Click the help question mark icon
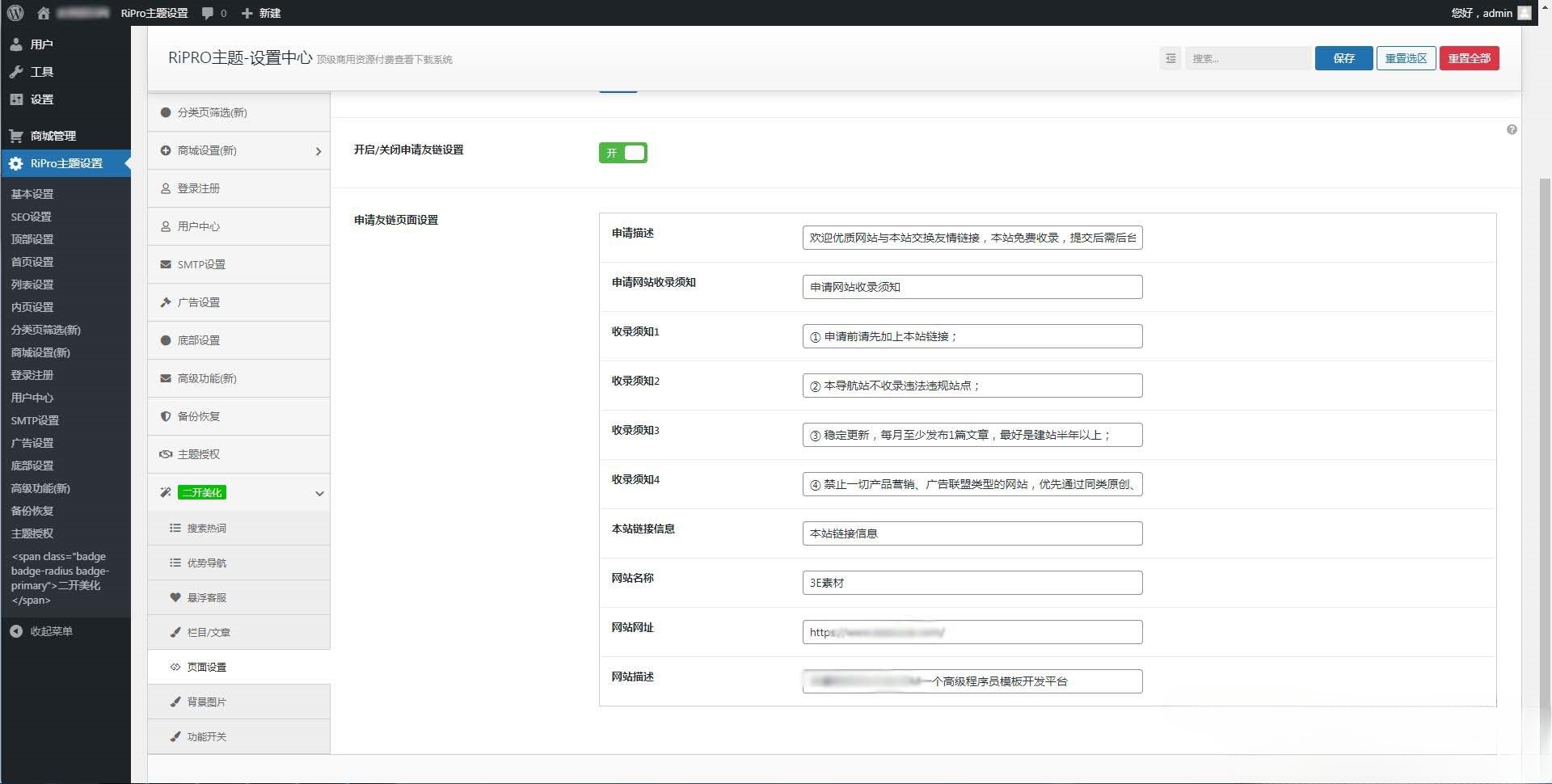This screenshot has width=1552, height=784. pyautogui.click(x=1511, y=130)
